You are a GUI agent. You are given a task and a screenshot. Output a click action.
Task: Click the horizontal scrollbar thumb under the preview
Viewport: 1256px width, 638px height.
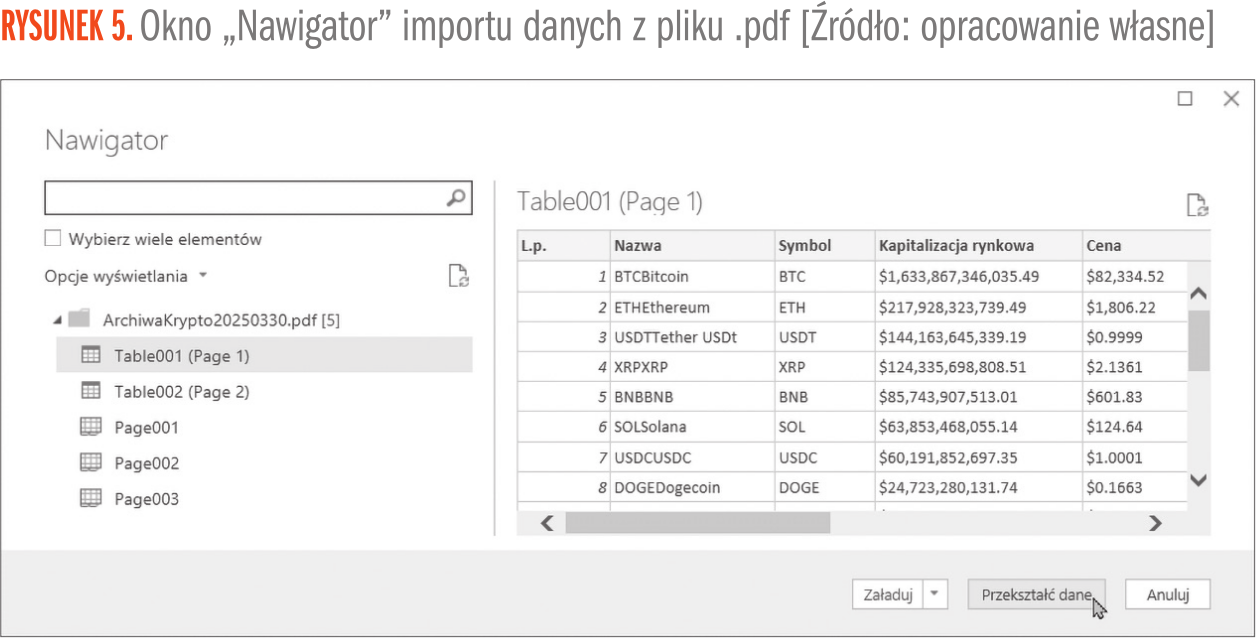(x=697, y=522)
